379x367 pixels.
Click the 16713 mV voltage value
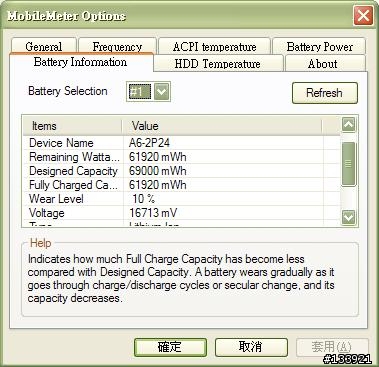tap(153, 213)
